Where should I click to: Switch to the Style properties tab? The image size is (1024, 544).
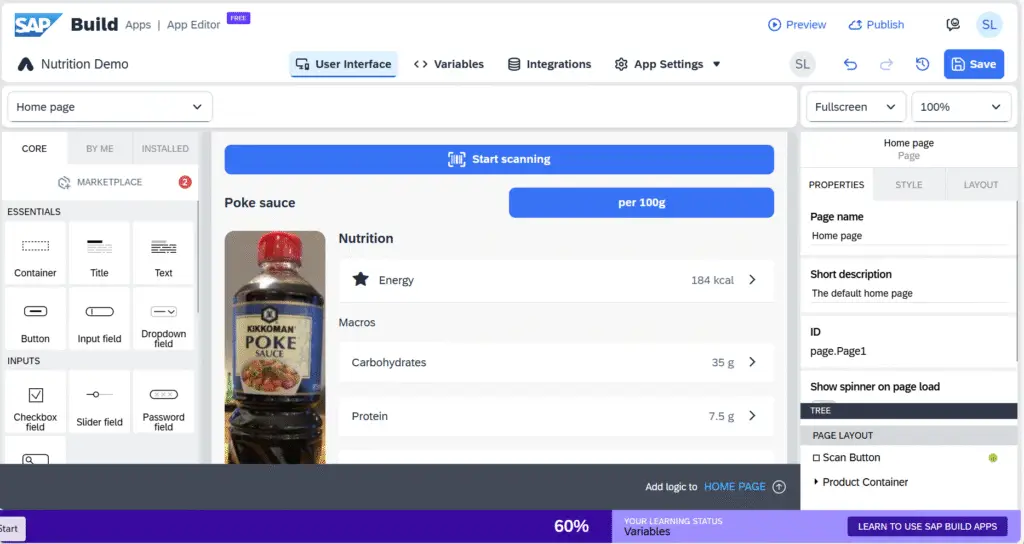pos(908,185)
